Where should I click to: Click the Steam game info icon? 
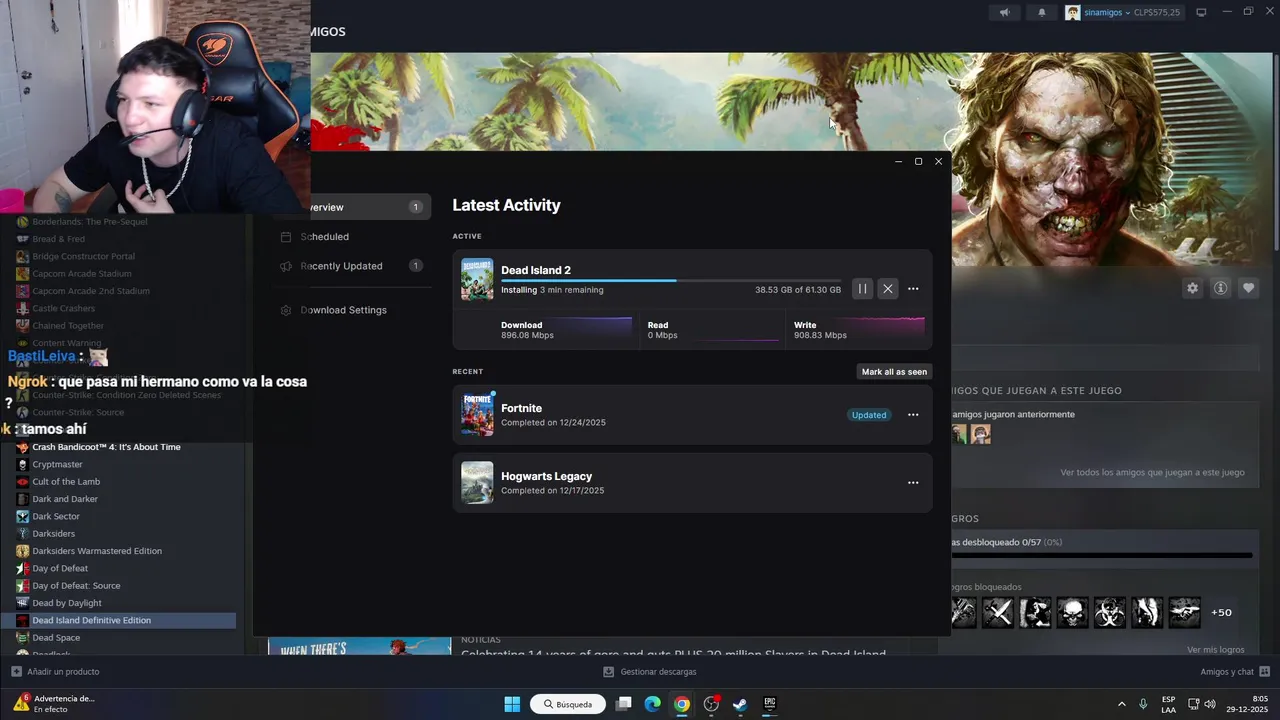tap(1220, 288)
